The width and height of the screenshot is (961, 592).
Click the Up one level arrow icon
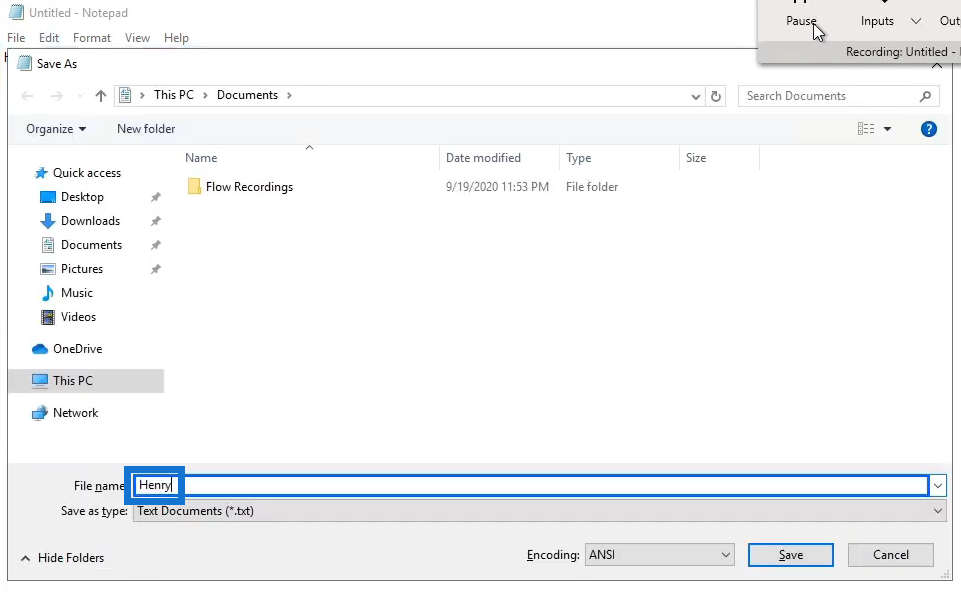tap(101, 96)
